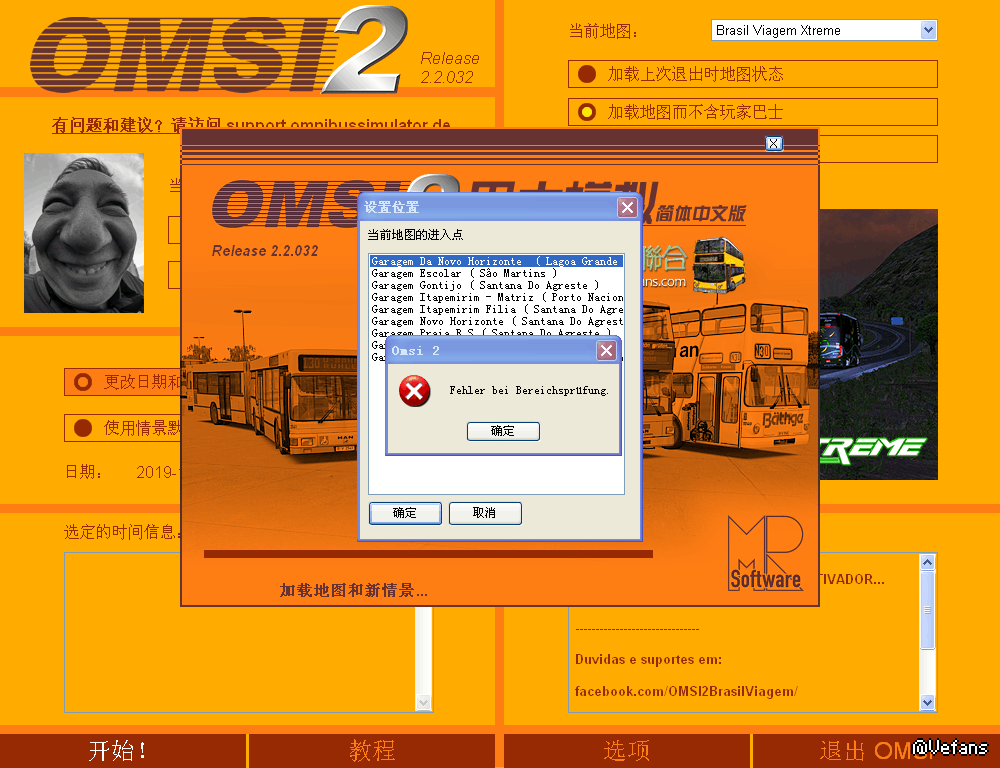Select Garagem Gontijo (Santana Do Agreste) entry

(496, 285)
